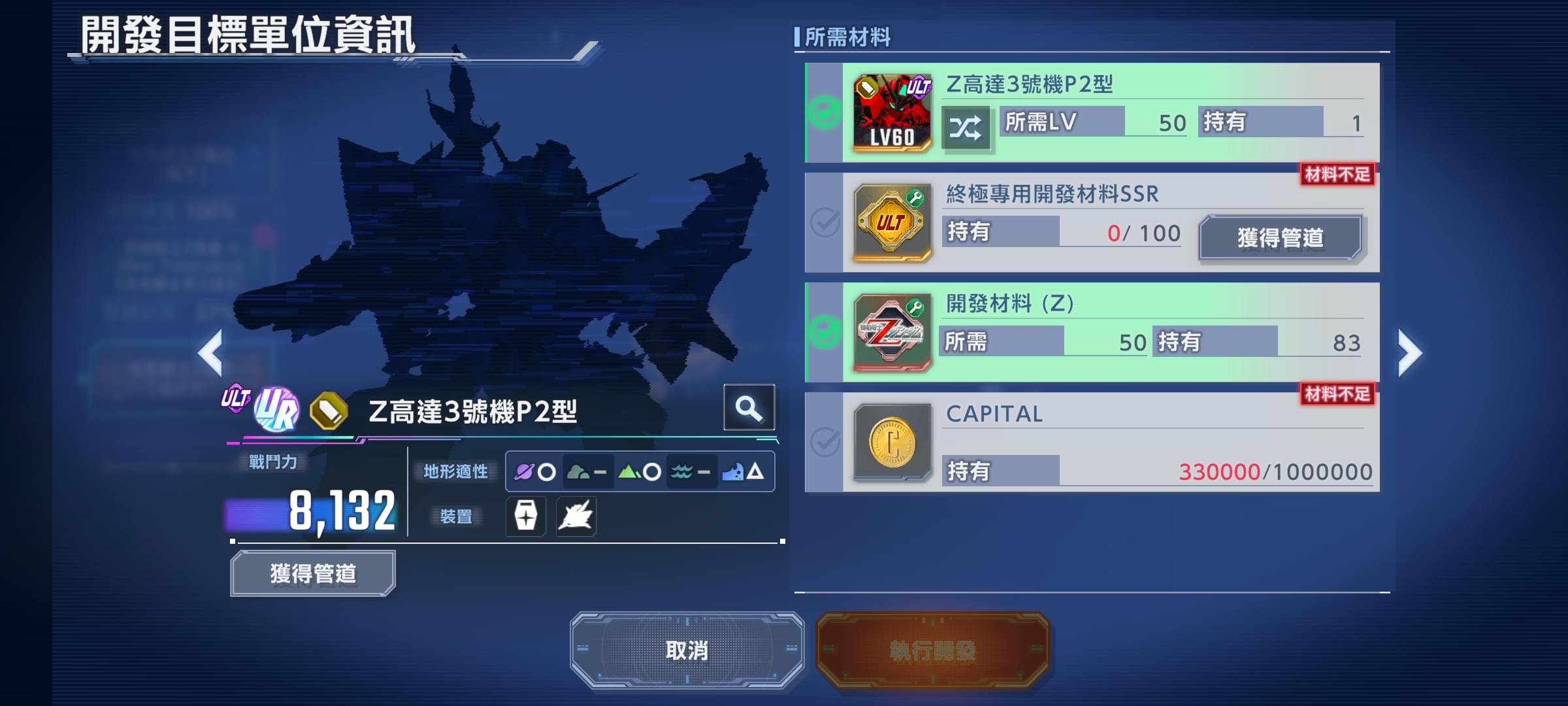
Task: Toggle checkmark on 開發材料 (Z) row
Action: pos(825,332)
